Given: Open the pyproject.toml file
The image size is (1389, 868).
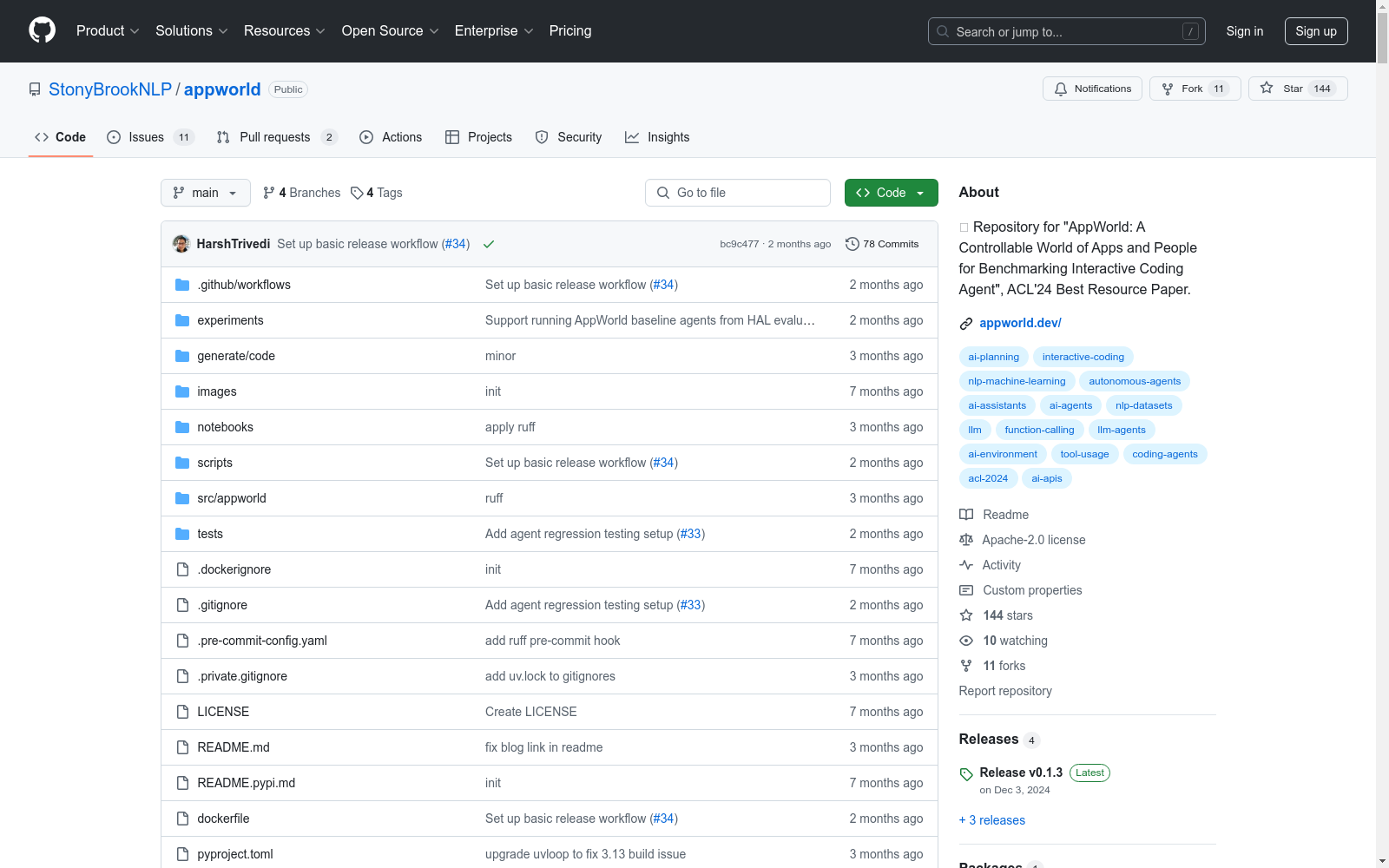Looking at the screenshot, I should 235,854.
